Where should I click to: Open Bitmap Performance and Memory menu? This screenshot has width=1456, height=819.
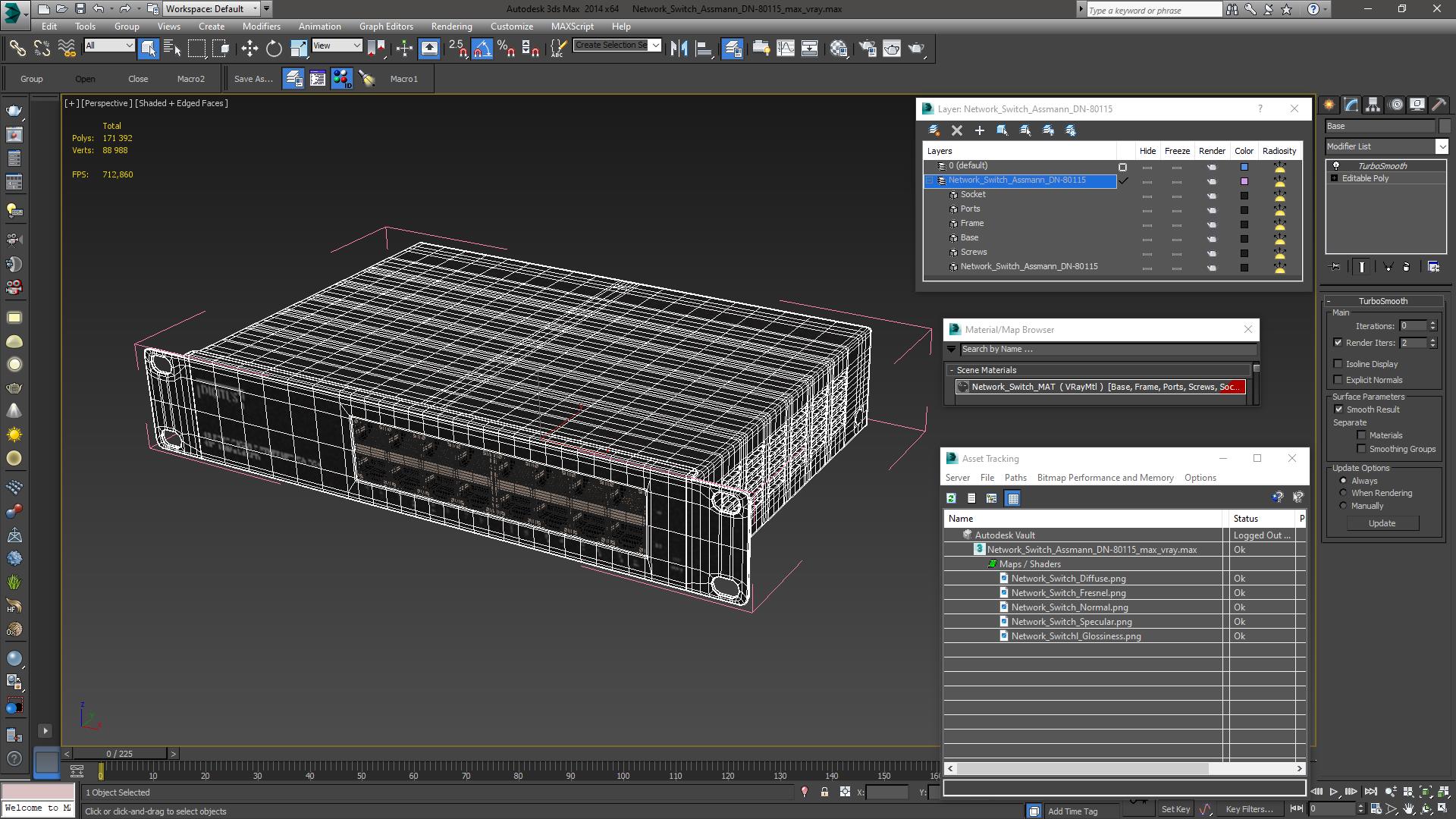[x=1105, y=478]
